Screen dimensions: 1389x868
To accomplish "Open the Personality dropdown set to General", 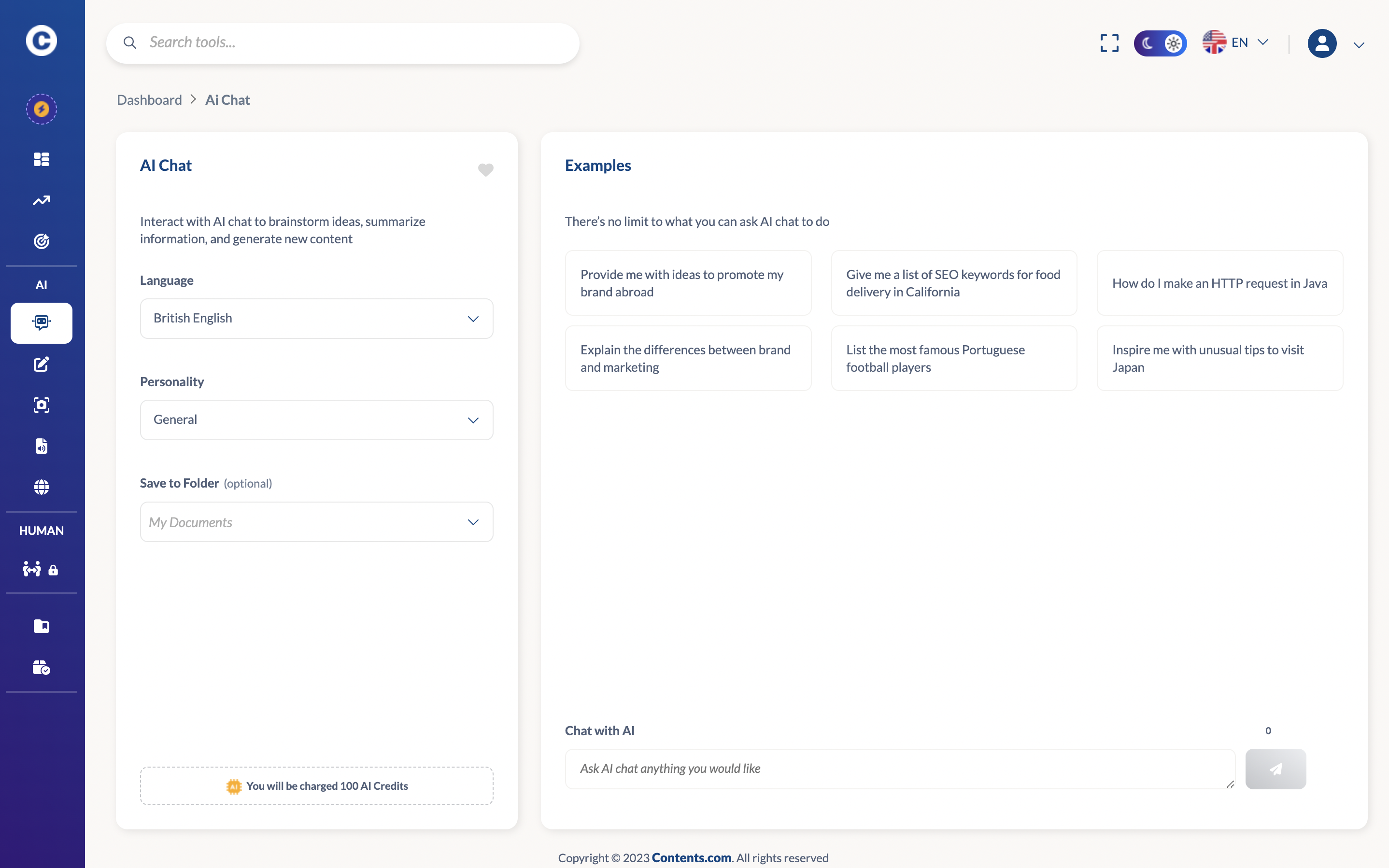I will (316, 420).
